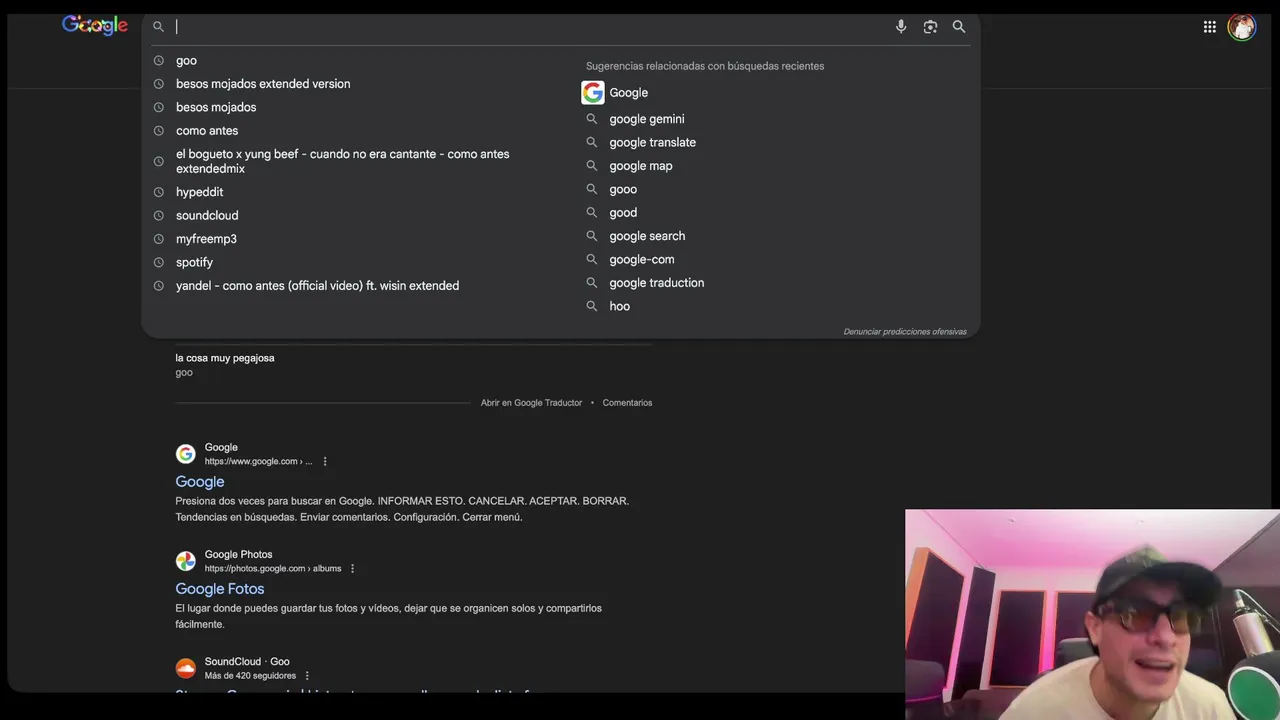Image resolution: width=1280 pixels, height=720 pixels.
Task: Open more options for SoundCloud Goo result
Action: coord(307,676)
